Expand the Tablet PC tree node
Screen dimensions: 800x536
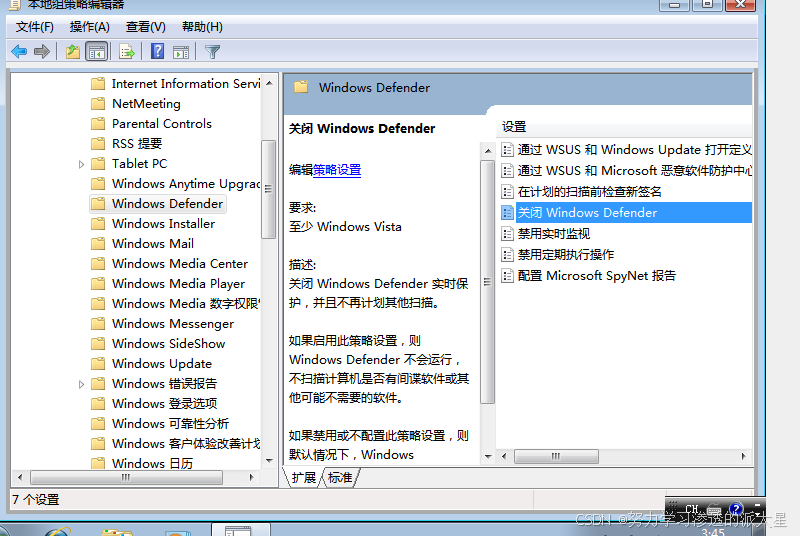81,164
